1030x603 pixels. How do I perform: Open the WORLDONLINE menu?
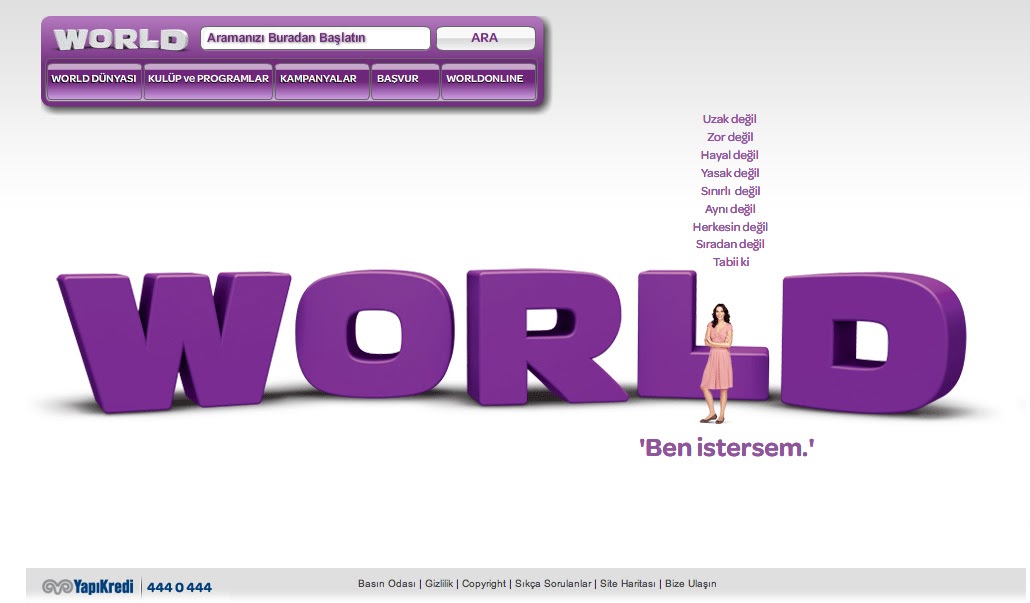(489, 81)
